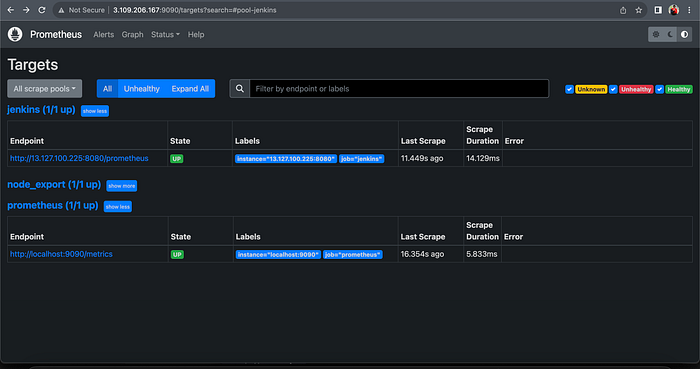Go back with the browser back arrow
700x369 pixels.
click(x=11, y=10)
